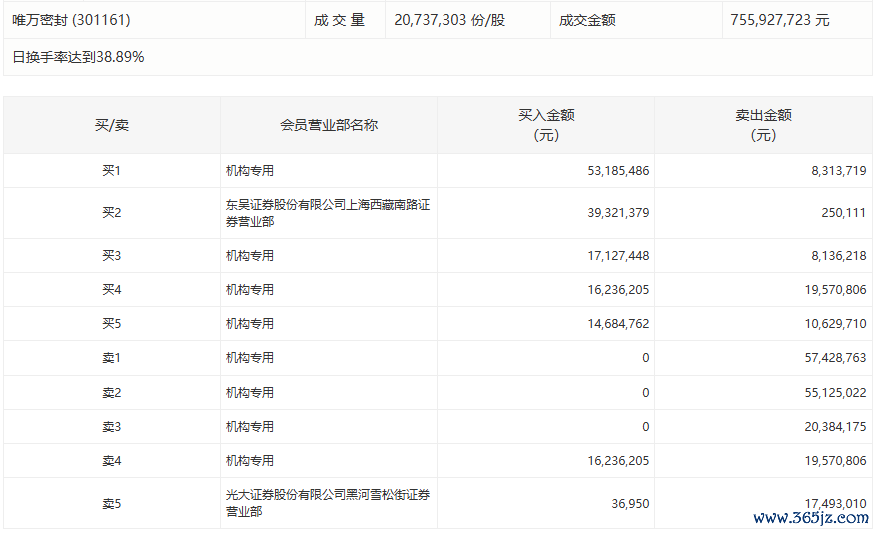
Task: Click the stock name 唯万密封 (301161)
Action: pyautogui.click(x=71, y=20)
